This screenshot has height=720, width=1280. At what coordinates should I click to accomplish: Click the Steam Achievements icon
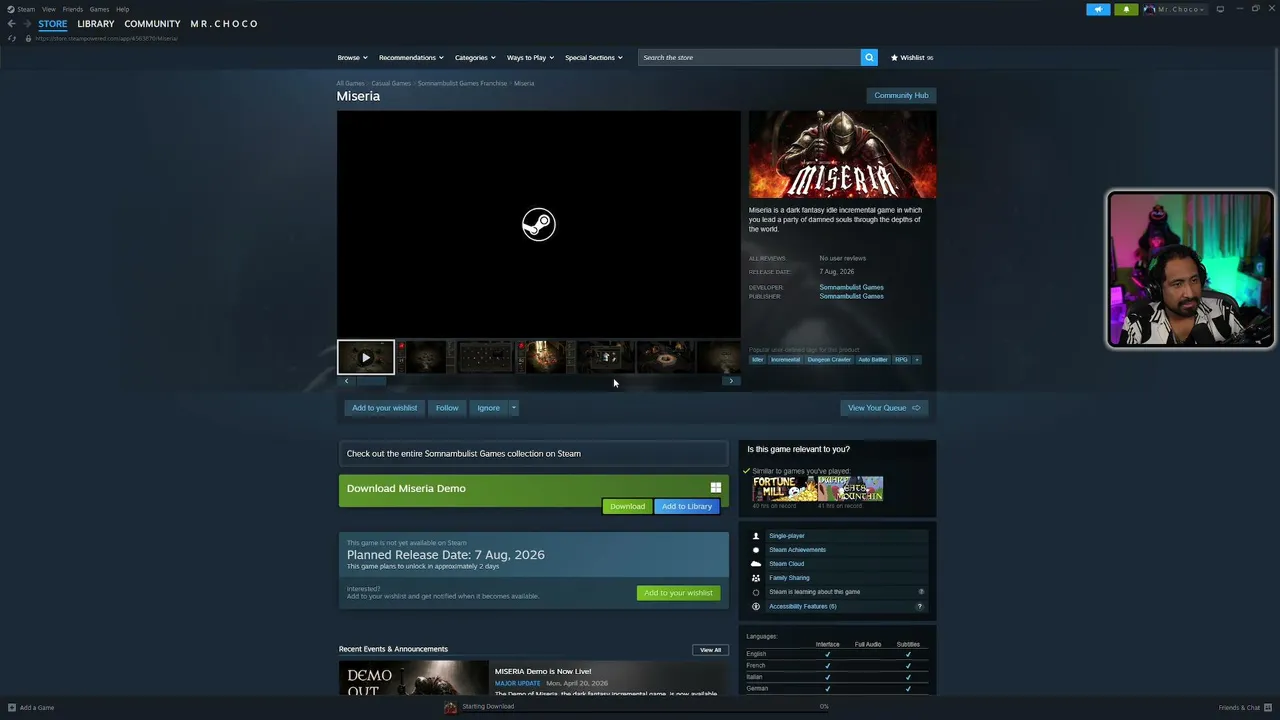(756, 550)
